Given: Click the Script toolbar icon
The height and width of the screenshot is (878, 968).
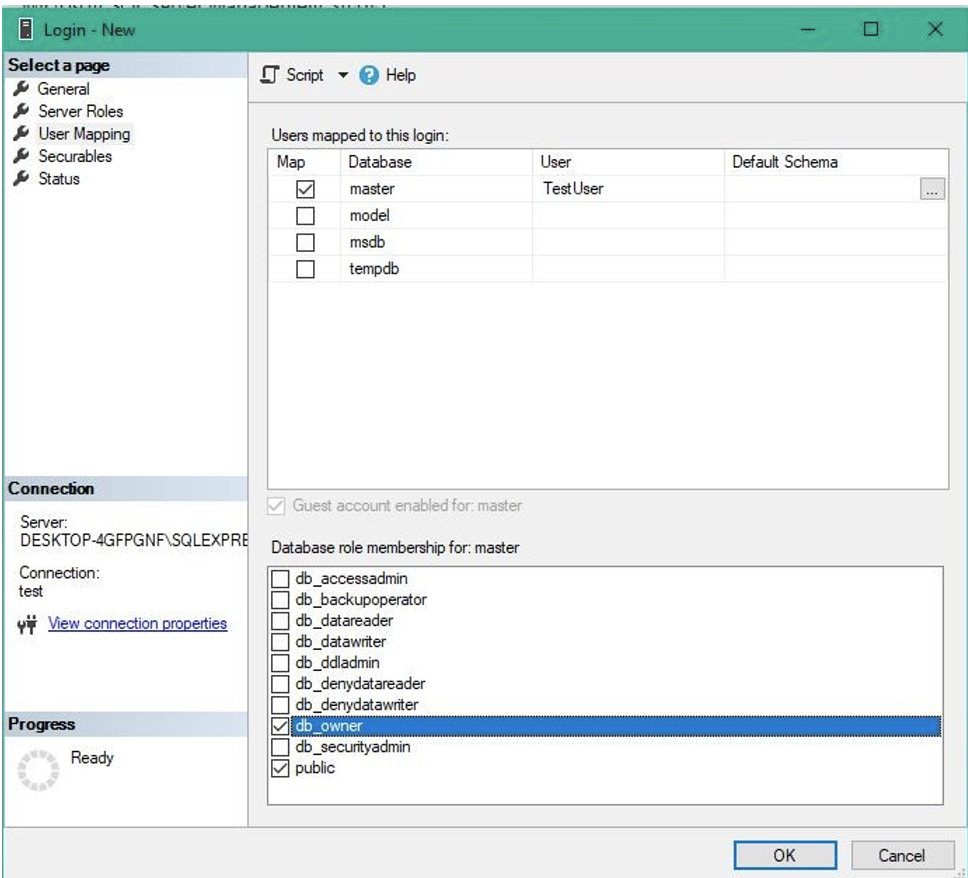Looking at the screenshot, I should point(270,75).
